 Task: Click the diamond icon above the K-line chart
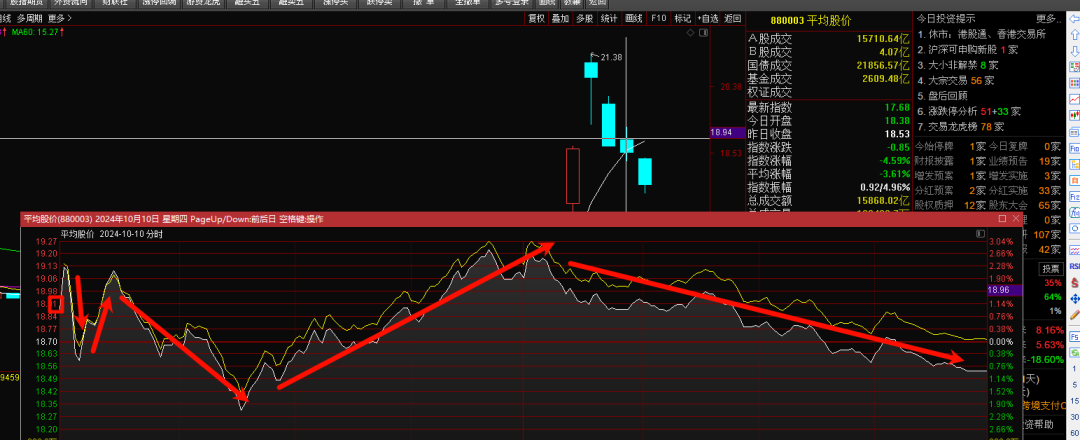[691, 33]
